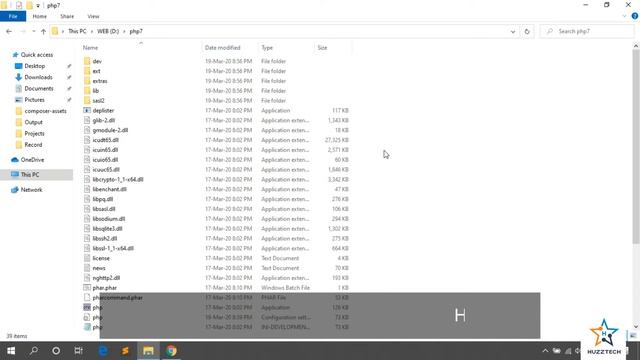640x360 pixels.
Task: Launch Google Chrome from the taskbar
Action: pyautogui.click(x=171, y=351)
